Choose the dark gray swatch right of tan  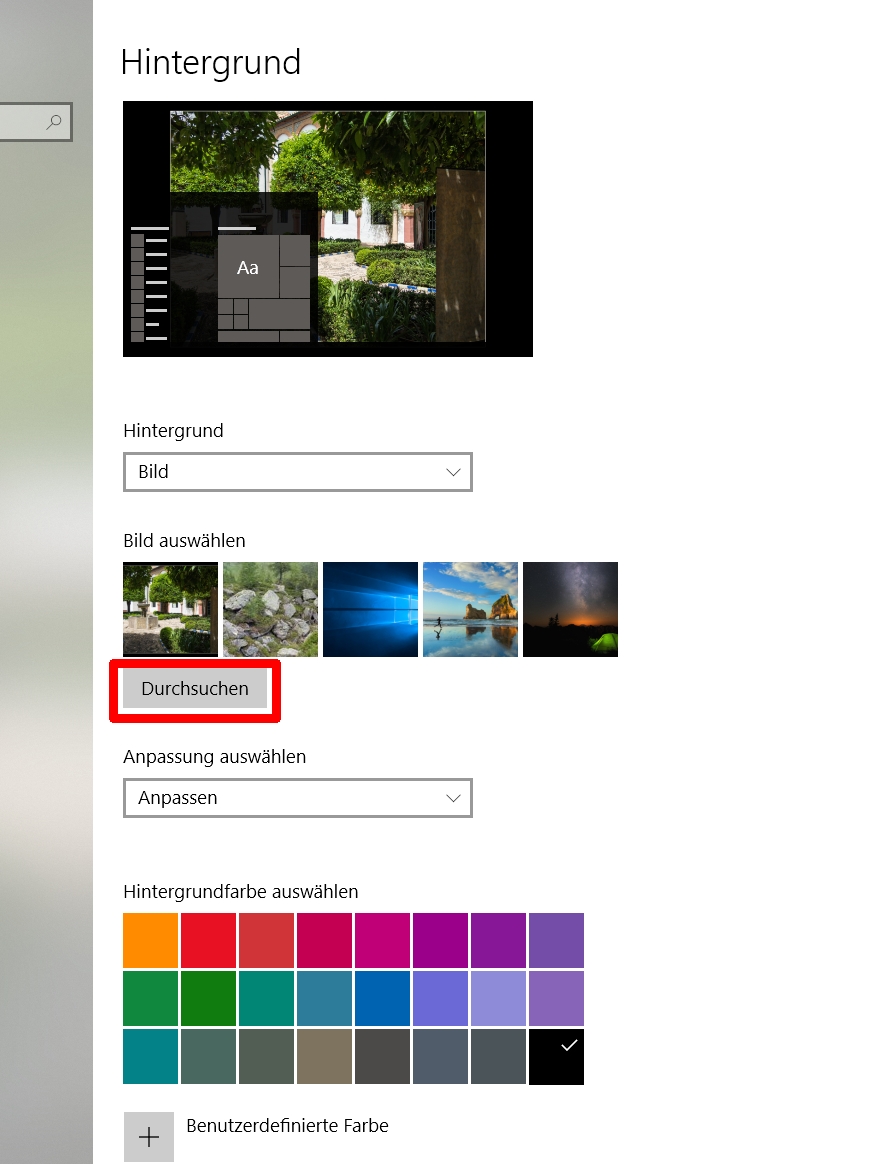click(x=382, y=1057)
